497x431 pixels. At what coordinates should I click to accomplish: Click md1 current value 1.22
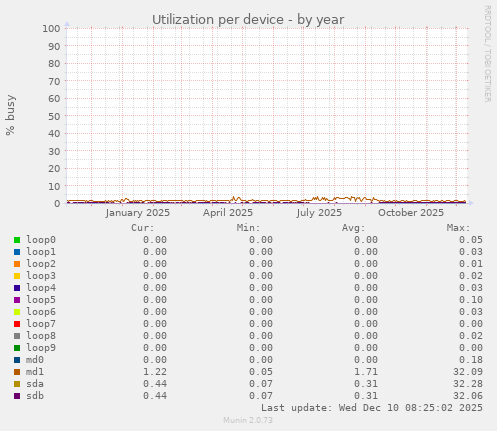(155, 372)
